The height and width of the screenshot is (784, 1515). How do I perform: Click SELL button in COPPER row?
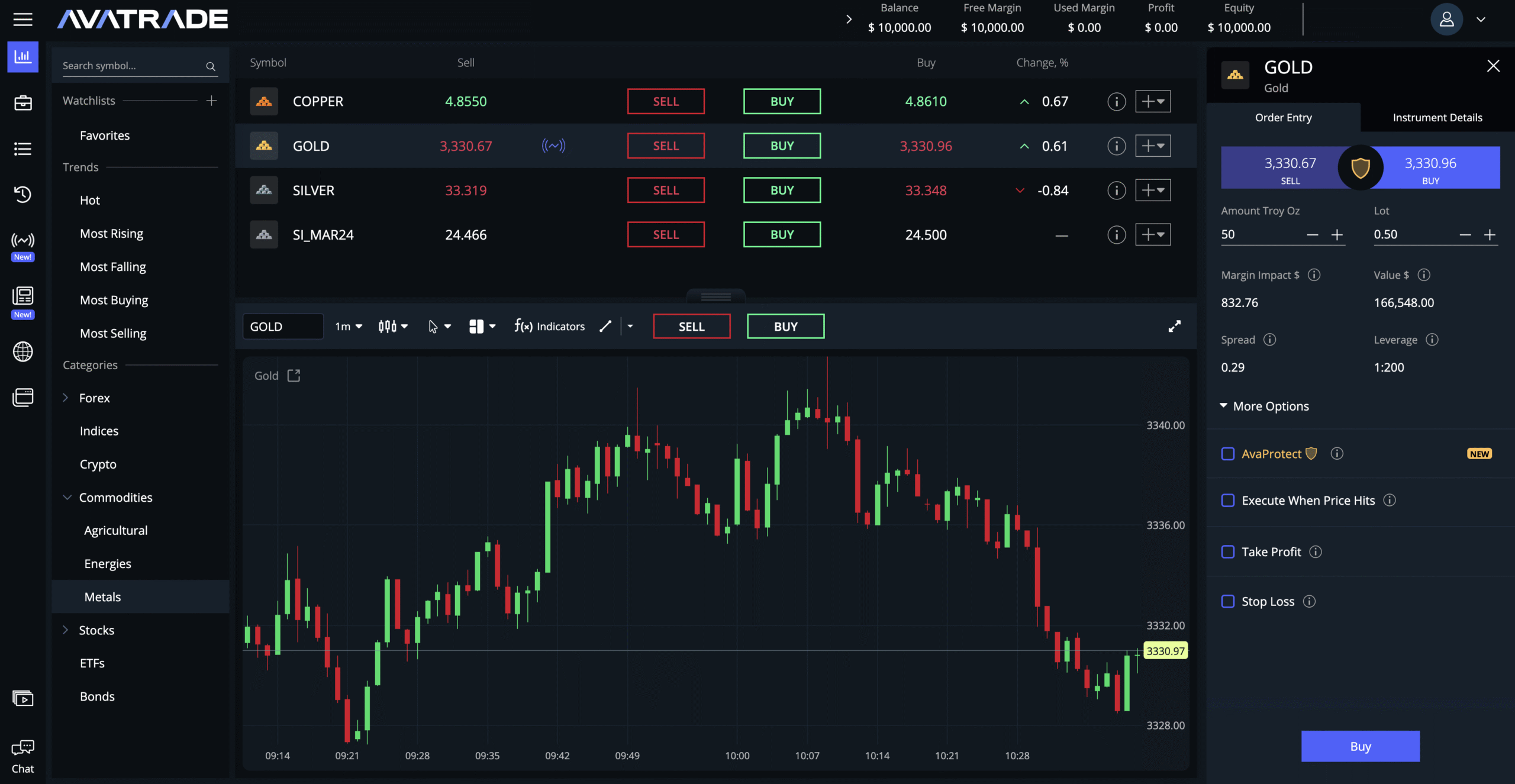666,102
